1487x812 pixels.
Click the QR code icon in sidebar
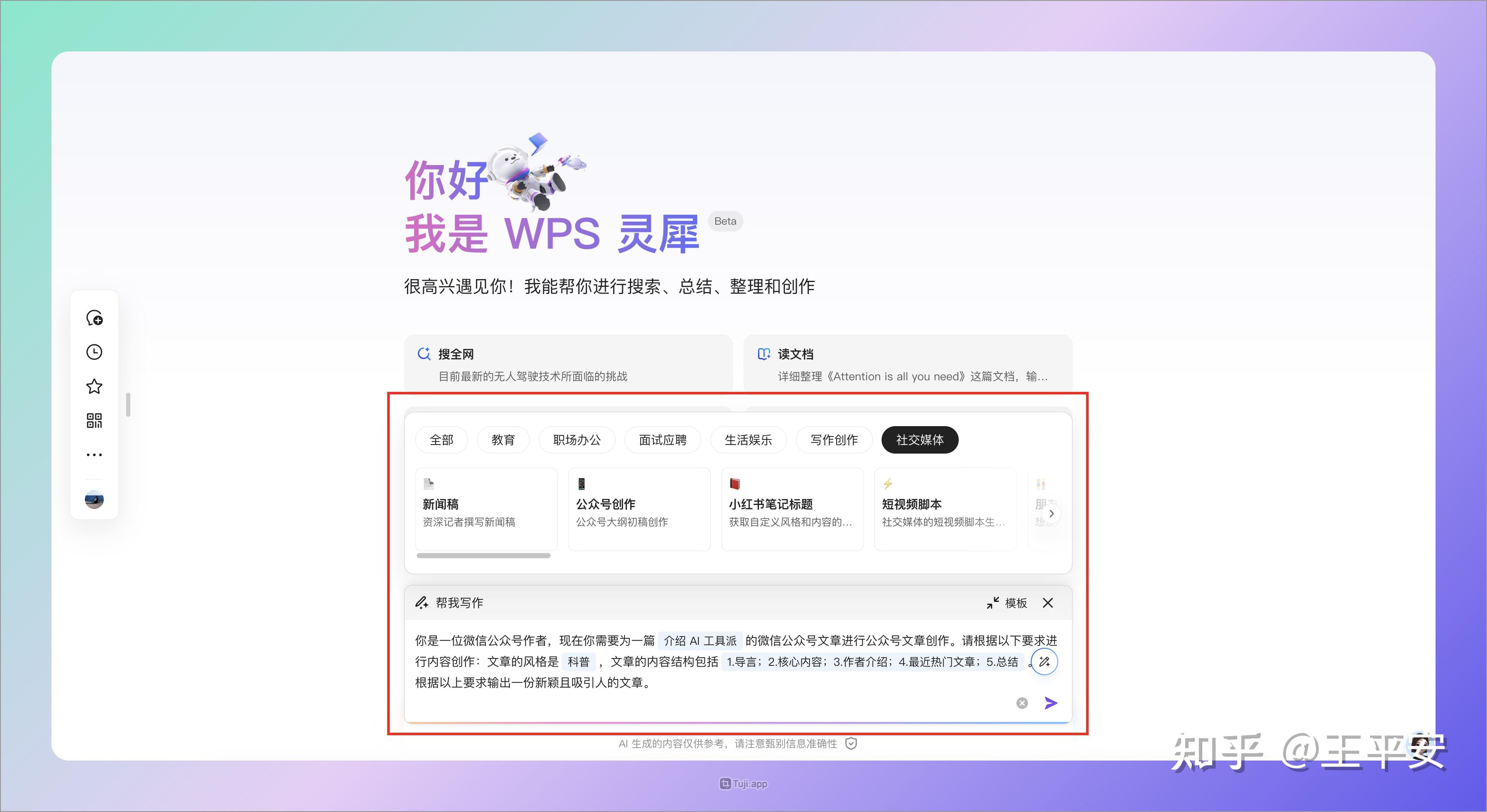coord(94,421)
